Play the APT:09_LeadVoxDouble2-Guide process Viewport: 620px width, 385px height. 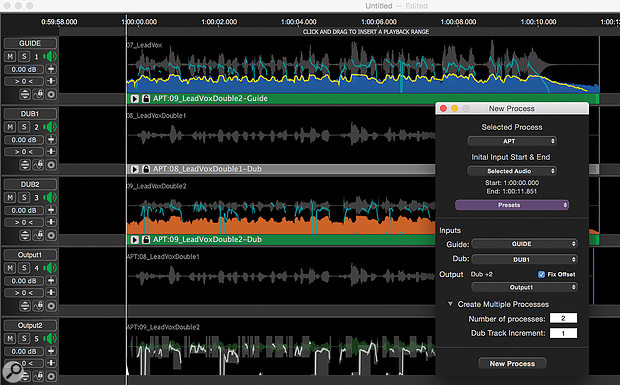coord(134,98)
